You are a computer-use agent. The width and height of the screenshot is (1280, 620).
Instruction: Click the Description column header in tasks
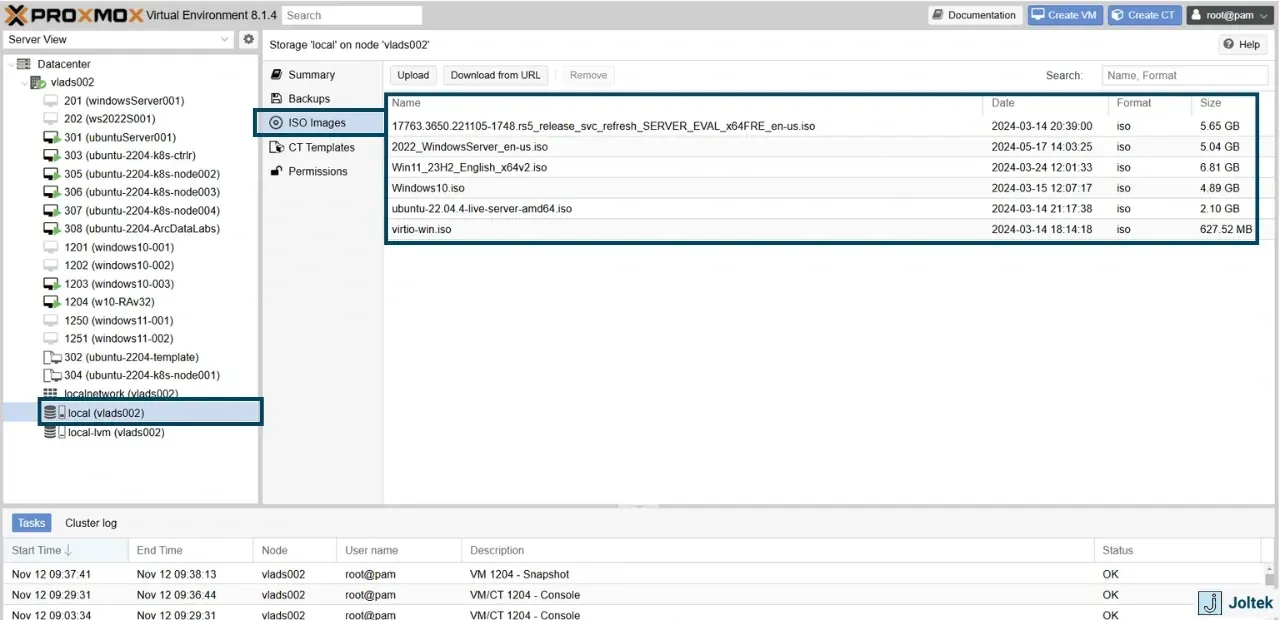(x=778, y=550)
